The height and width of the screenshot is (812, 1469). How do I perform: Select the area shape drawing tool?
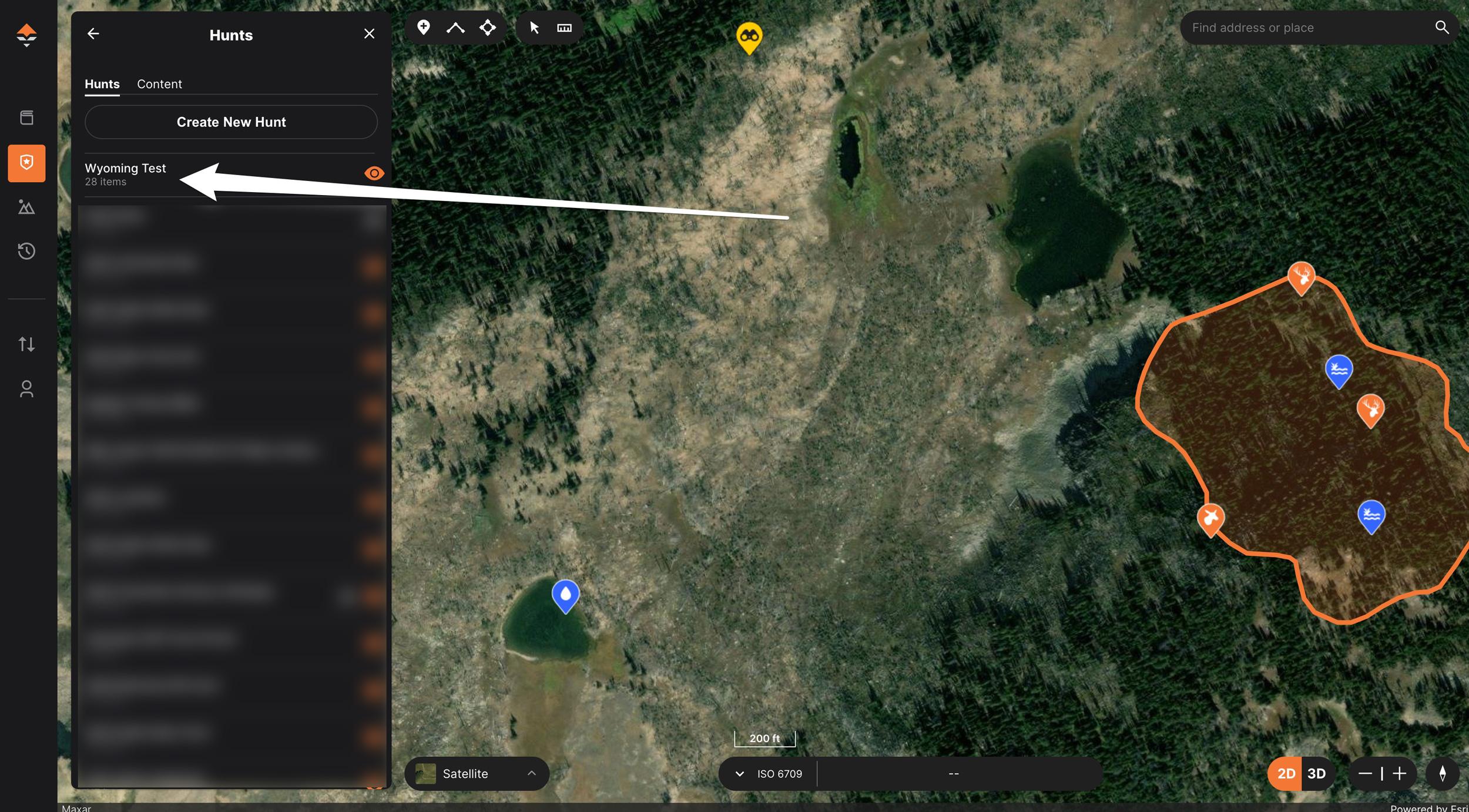[x=488, y=27]
